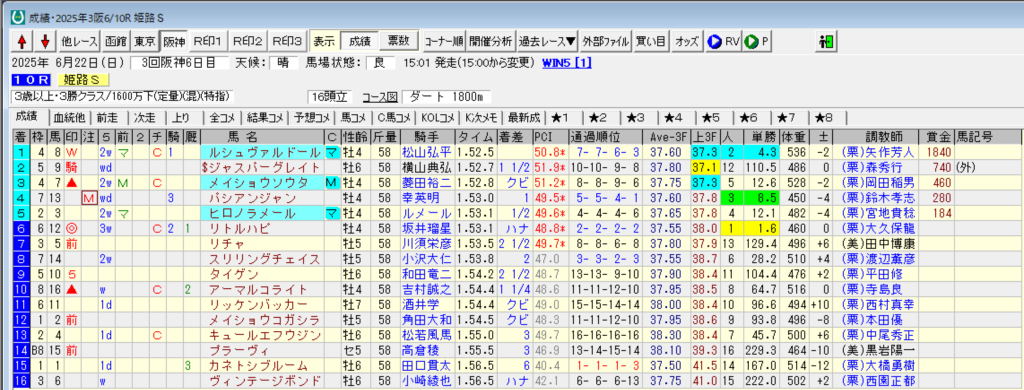Screen dimensions: 1024x390
Task: Click horse name ルシュヴァルドール
Action: point(265,152)
